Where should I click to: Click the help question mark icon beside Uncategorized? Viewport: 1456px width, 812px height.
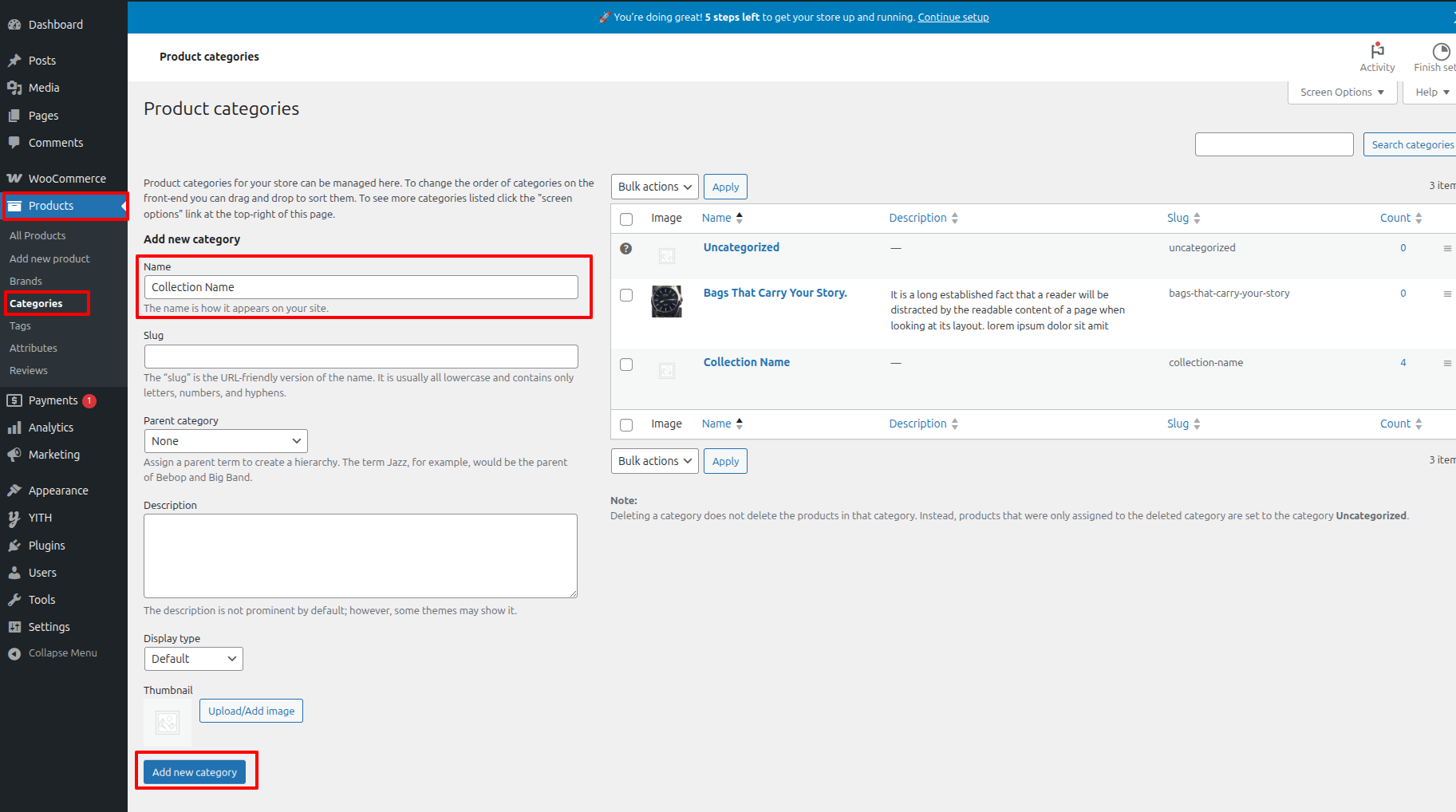pos(626,248)
